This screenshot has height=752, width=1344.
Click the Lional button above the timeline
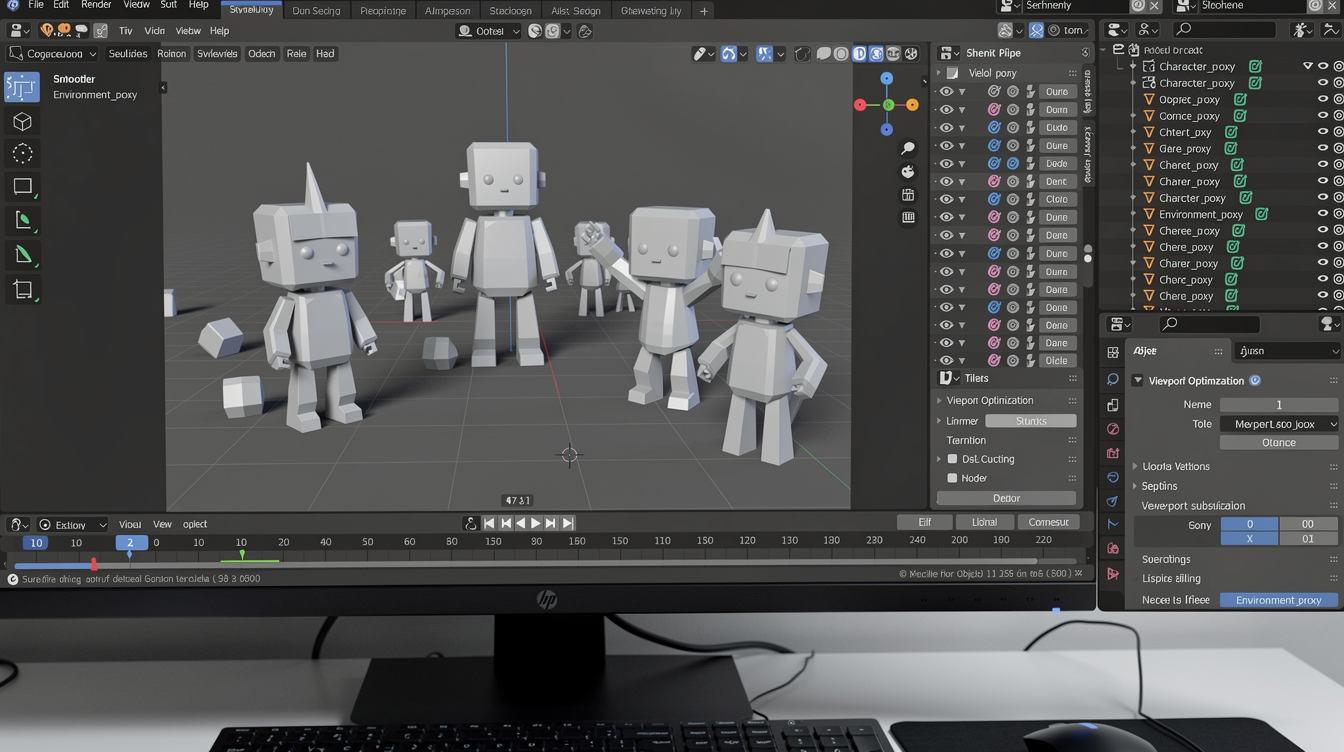tap(984, 521)
